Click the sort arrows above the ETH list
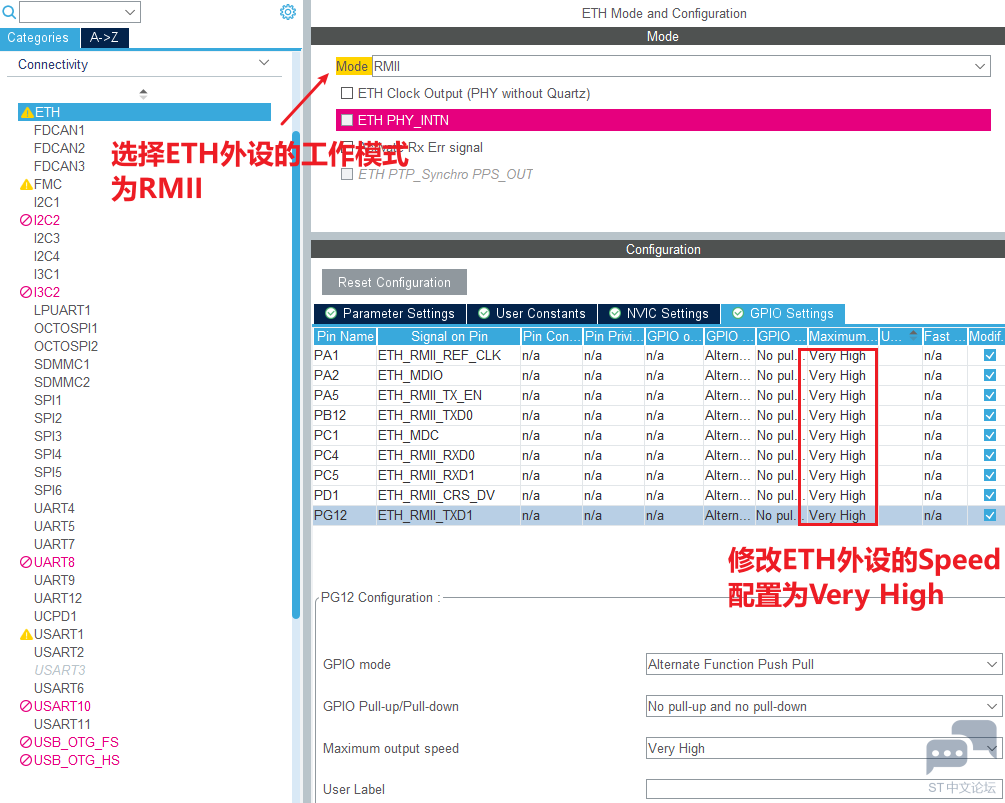 pos(144,94)
